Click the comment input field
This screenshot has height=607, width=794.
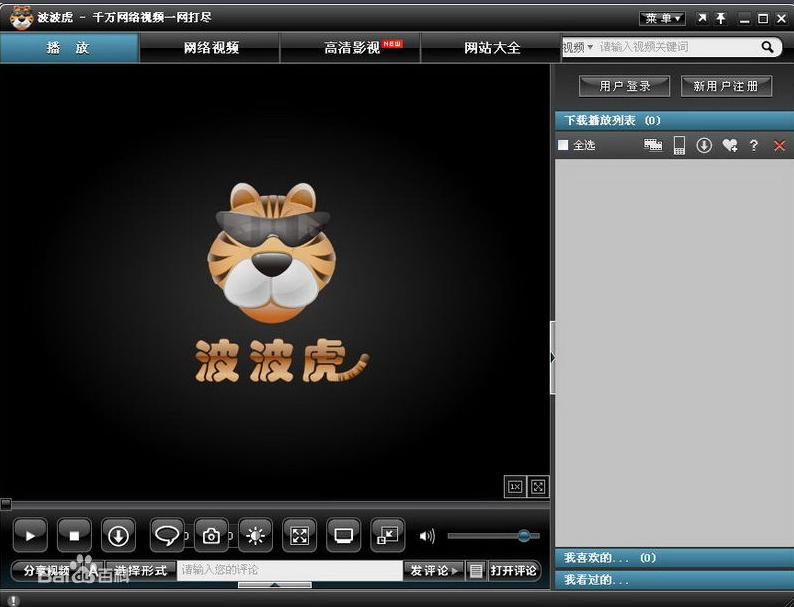click(290, 571)
